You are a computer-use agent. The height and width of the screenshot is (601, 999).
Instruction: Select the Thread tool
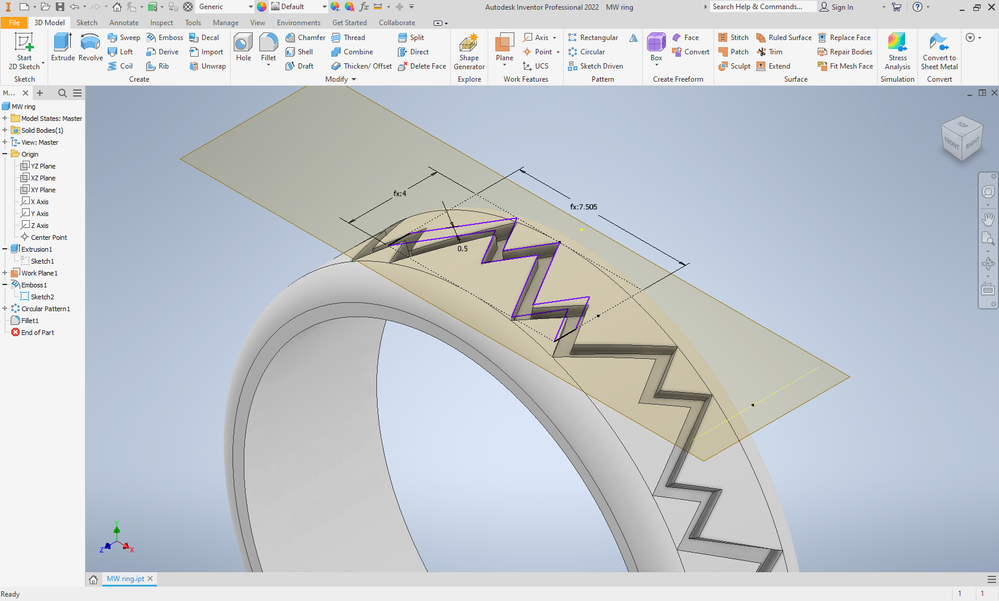click(348, 38)
